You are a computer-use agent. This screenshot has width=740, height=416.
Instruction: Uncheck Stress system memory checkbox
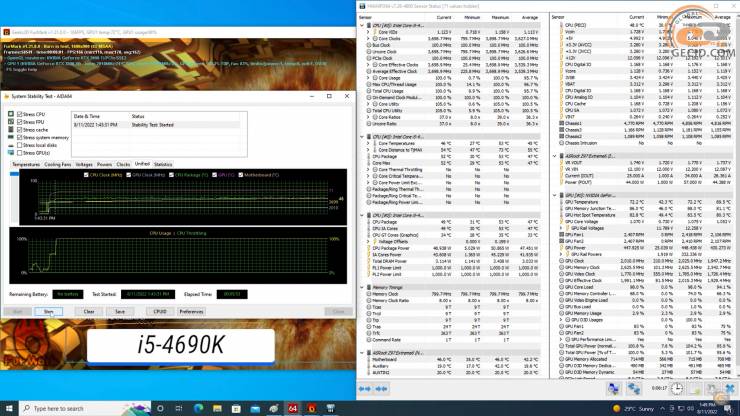tap(20, 137)
